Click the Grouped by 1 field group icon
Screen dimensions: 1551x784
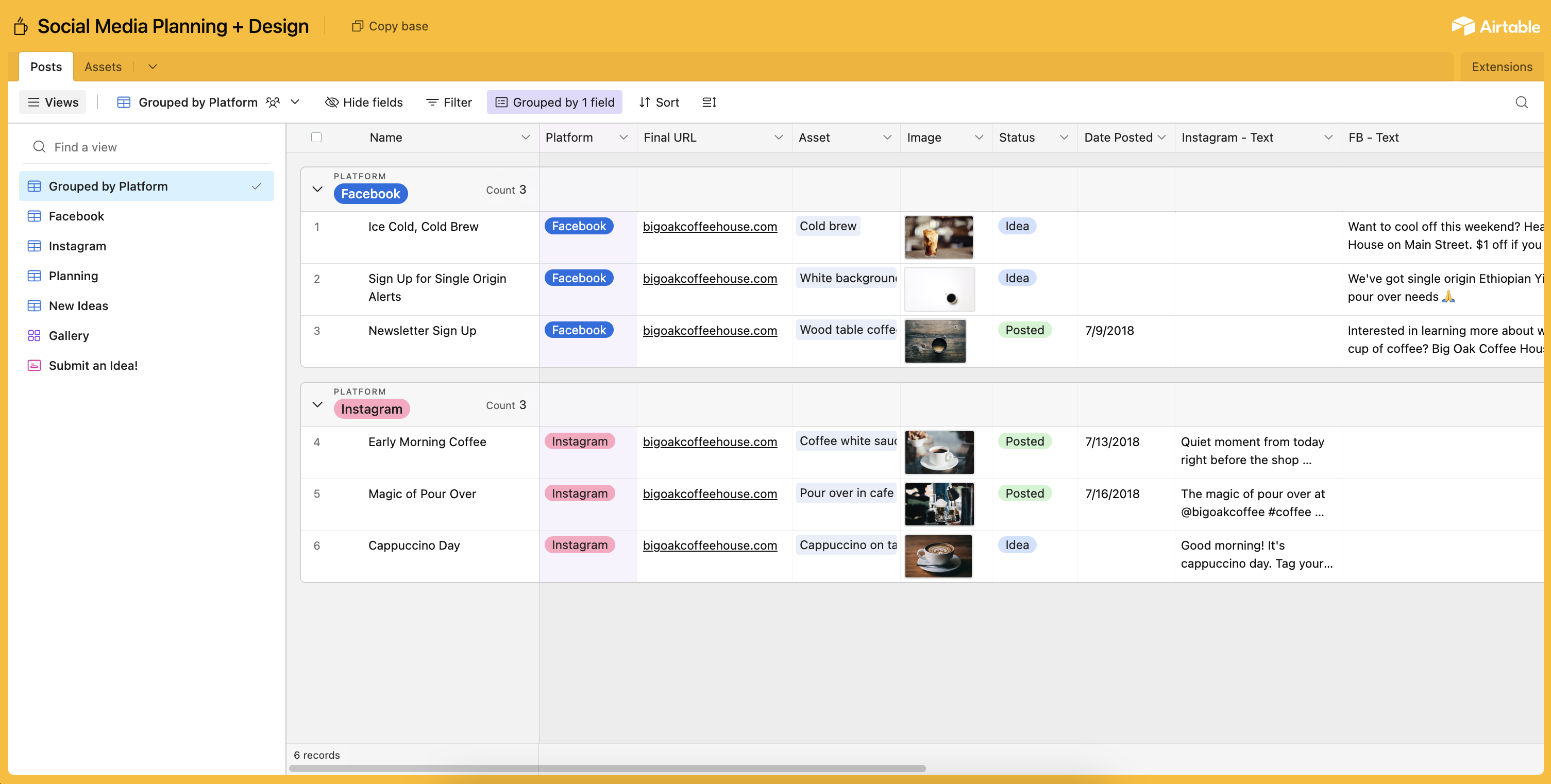click(x=501, y=103)
